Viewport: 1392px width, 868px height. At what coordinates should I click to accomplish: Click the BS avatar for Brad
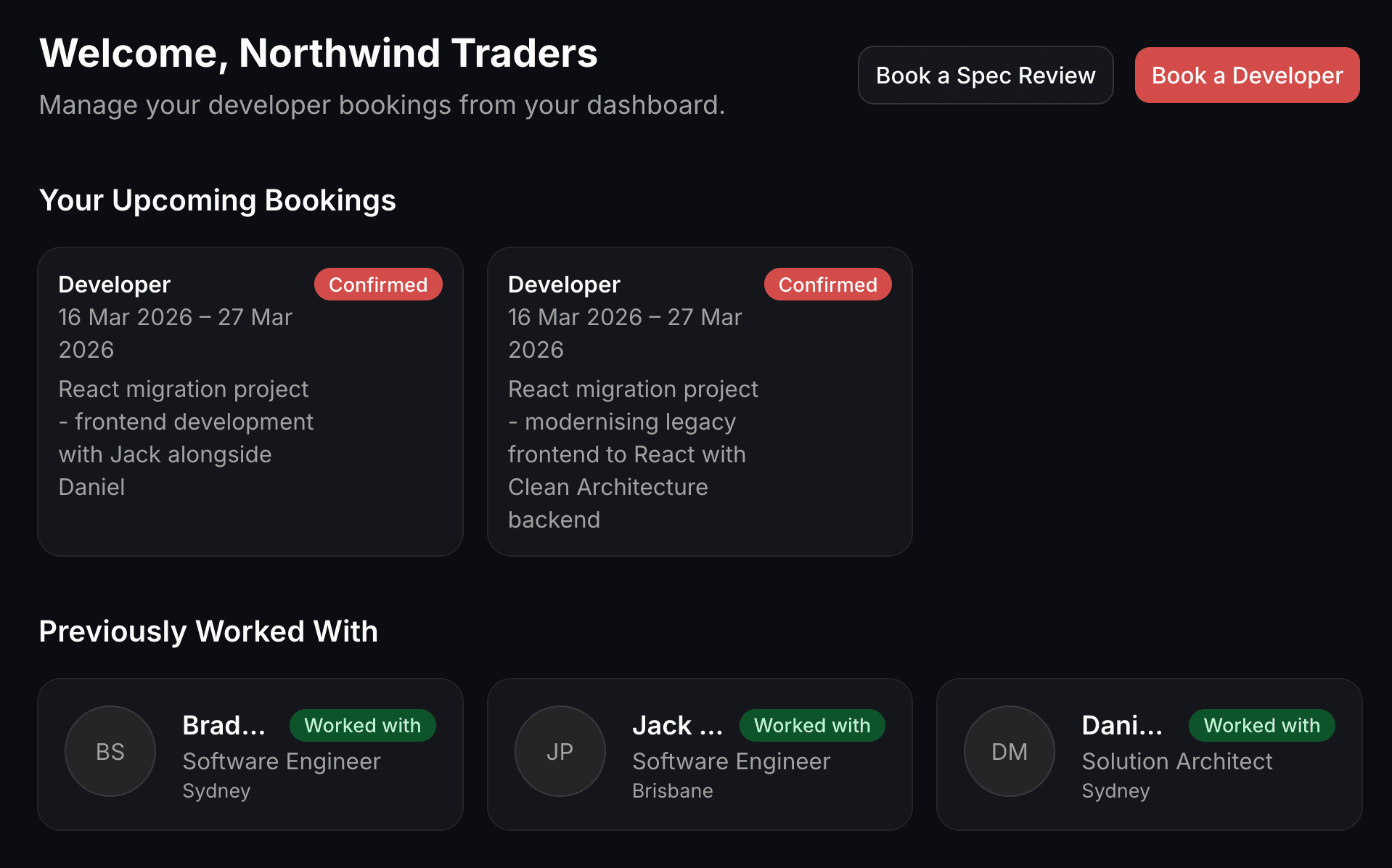click(110, 751)
